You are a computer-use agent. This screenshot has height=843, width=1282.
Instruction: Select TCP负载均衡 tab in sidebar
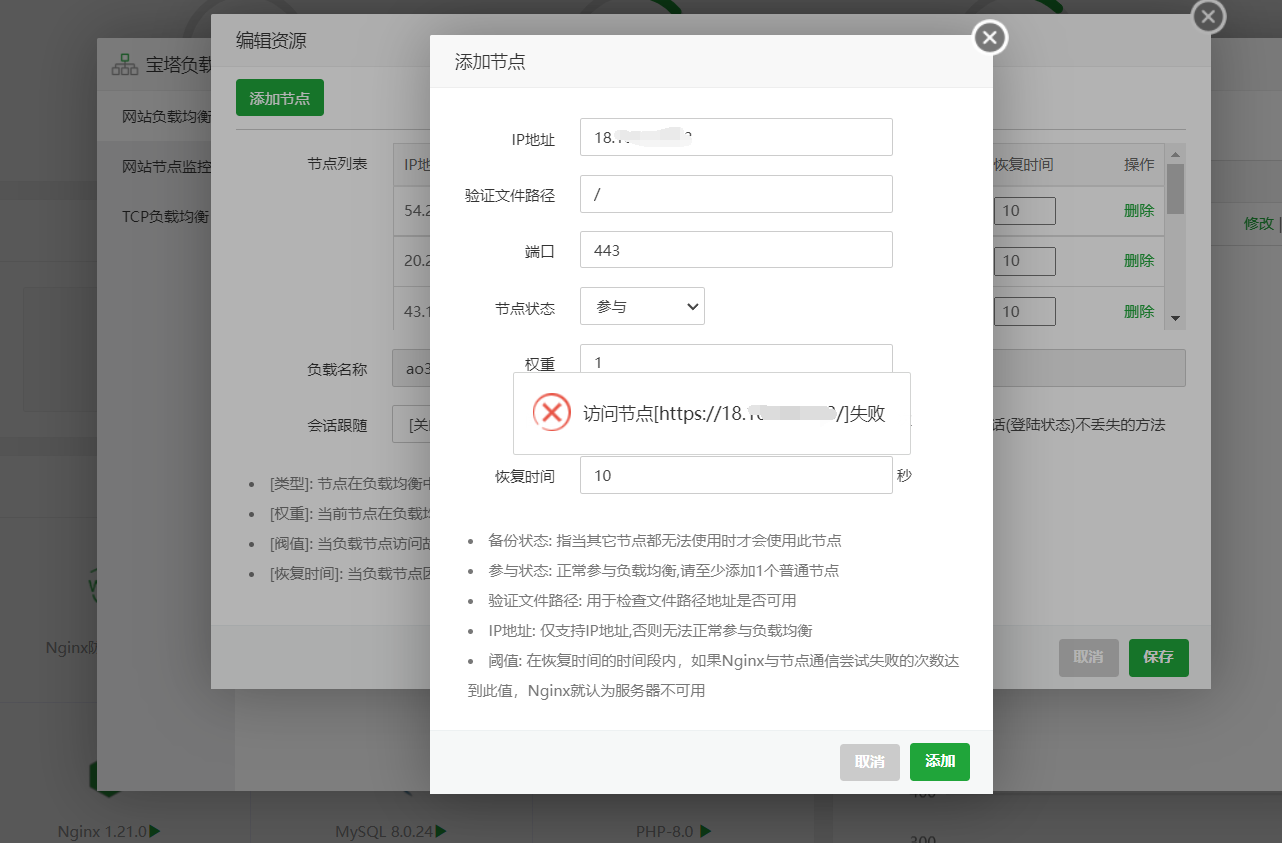[166, 215]
